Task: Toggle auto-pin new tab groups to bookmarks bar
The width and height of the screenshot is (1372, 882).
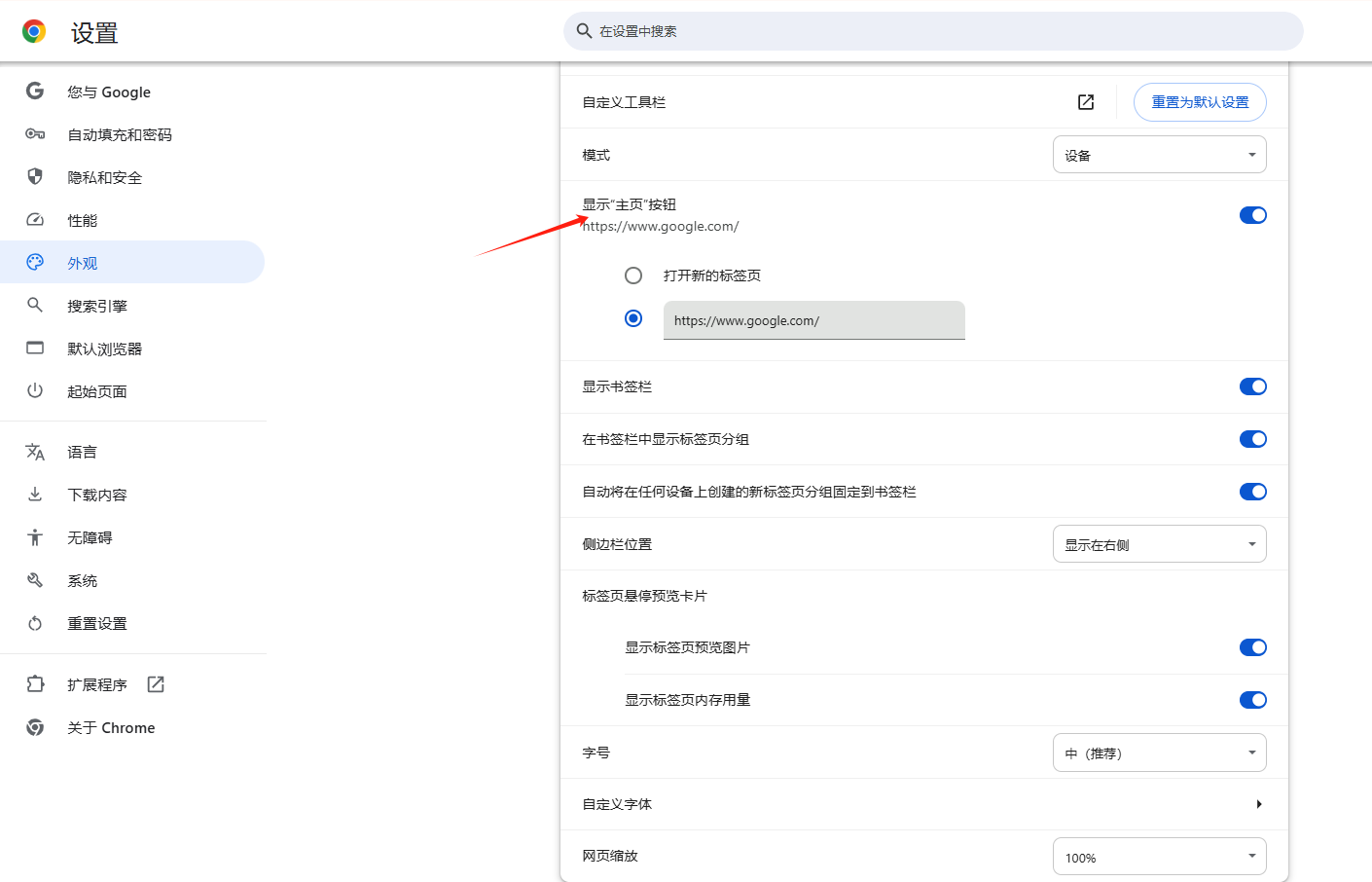Action: click(1253, 492)
